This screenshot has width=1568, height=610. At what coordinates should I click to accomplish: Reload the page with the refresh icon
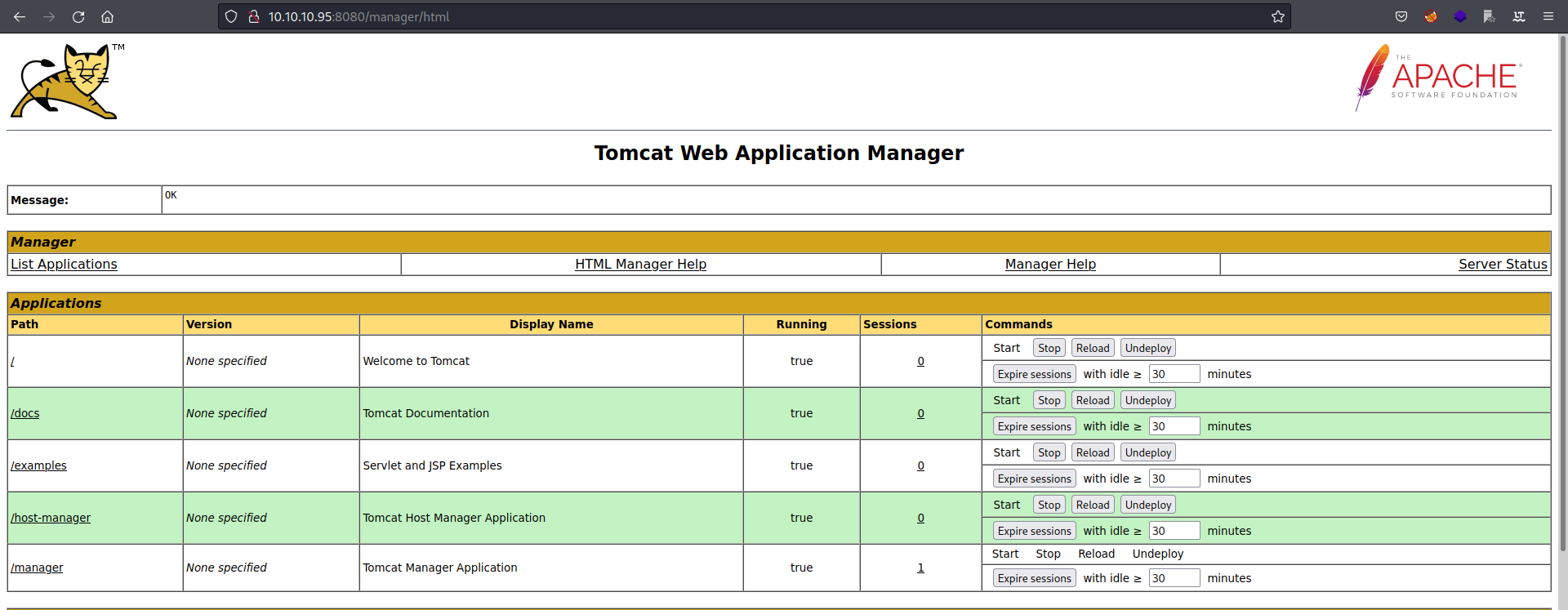click(78, 16)
